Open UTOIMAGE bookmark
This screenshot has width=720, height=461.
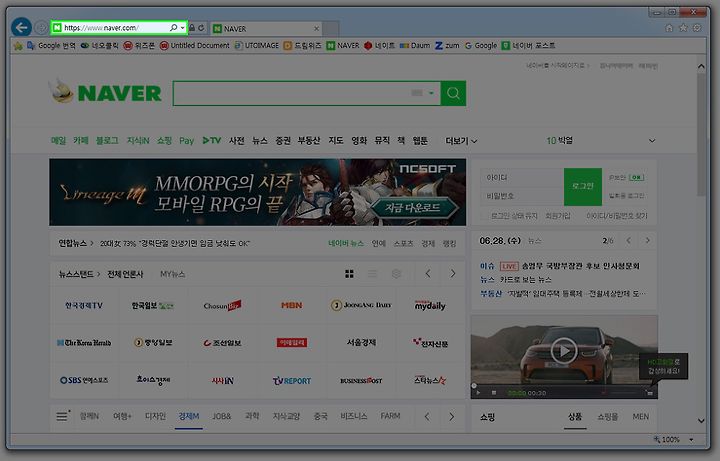(257, 45)
